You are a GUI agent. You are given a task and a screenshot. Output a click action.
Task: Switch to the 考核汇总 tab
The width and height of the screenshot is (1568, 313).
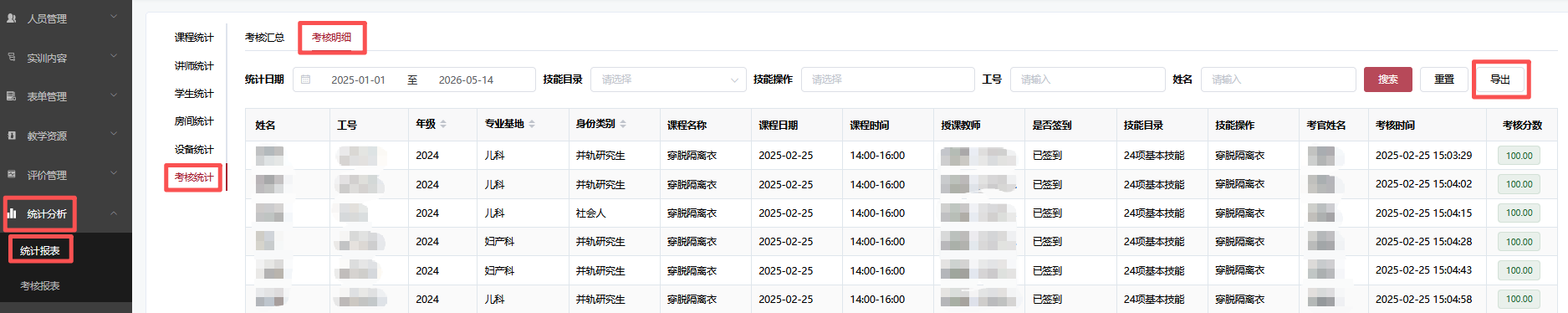click(264, 37)
